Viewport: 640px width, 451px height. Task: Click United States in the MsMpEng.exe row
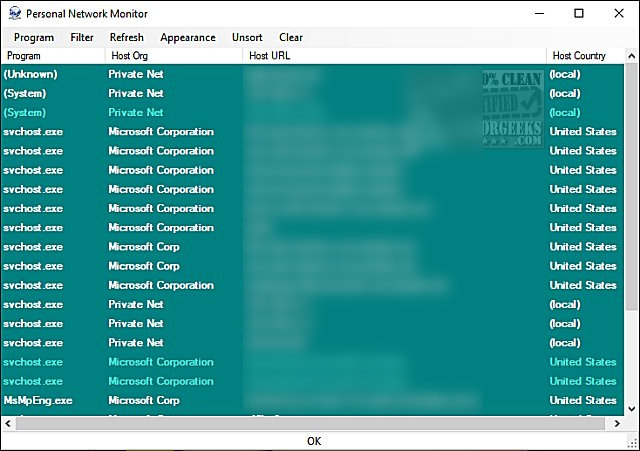tap(583, 400)
